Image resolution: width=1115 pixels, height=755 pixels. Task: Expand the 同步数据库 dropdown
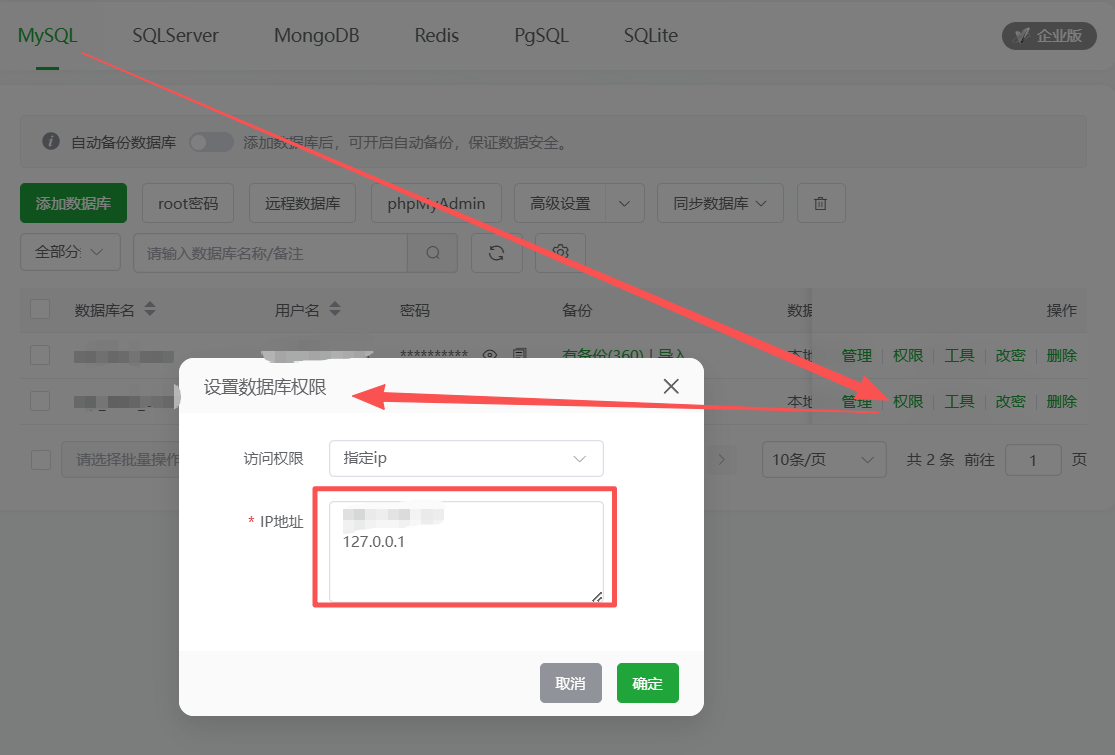coord(720,203)
